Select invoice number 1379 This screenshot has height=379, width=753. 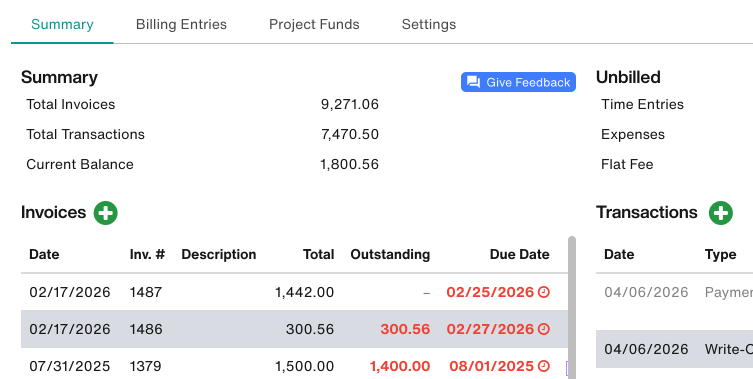pyautogui.click(x=146, y=366)
